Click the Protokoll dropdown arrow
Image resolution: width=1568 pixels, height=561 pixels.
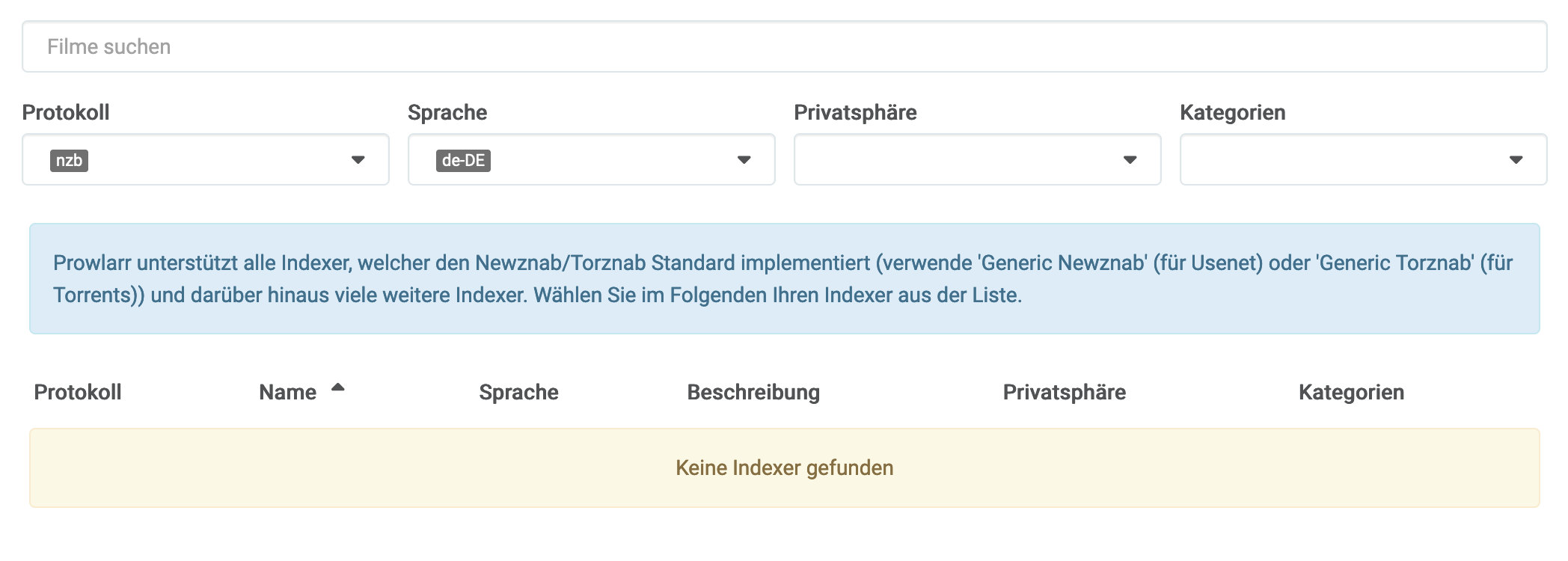point(358,160)
